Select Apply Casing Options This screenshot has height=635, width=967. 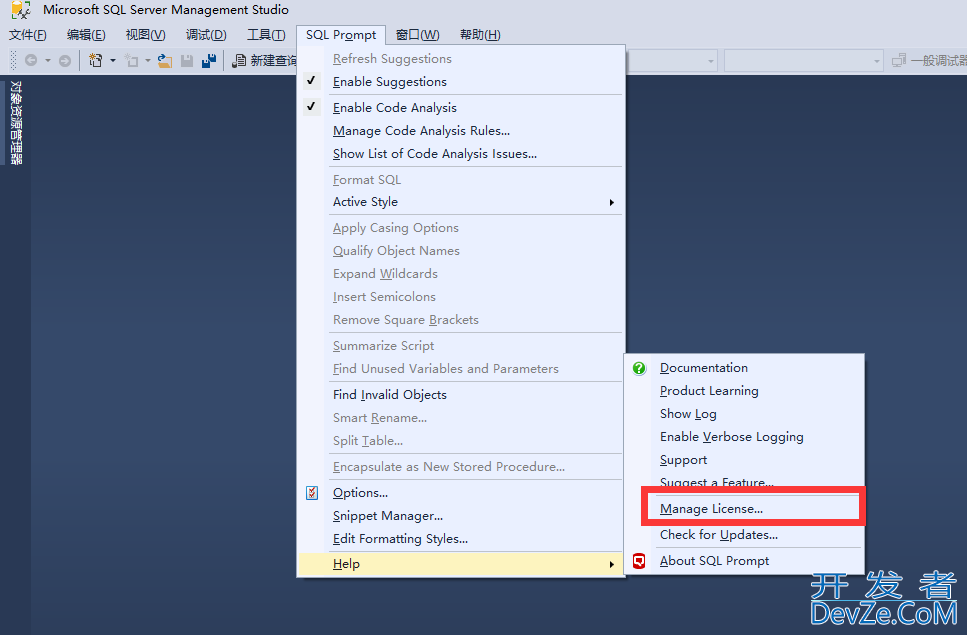coord(396,227)
